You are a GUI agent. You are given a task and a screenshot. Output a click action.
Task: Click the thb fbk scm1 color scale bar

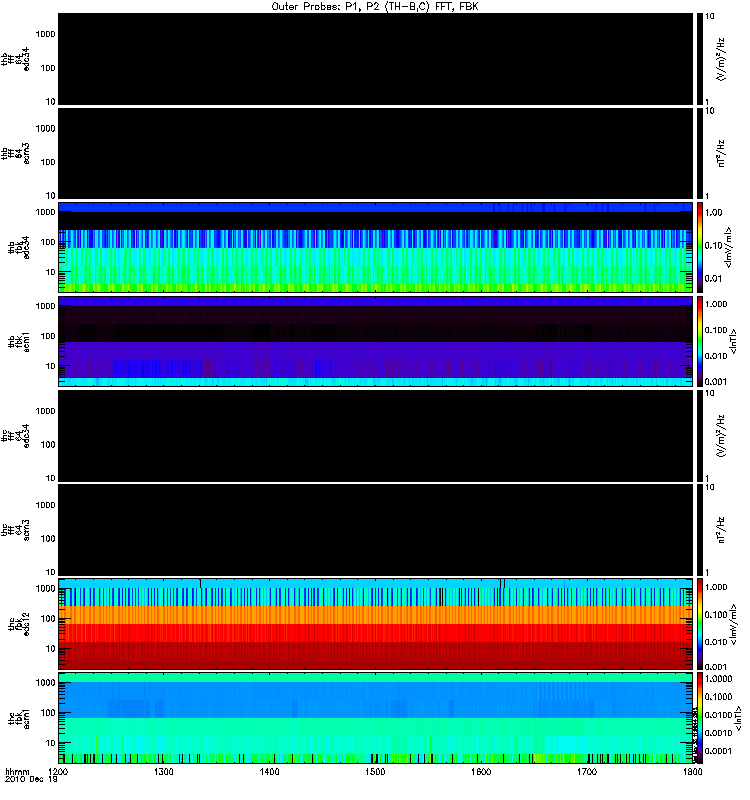coord(700,342)
